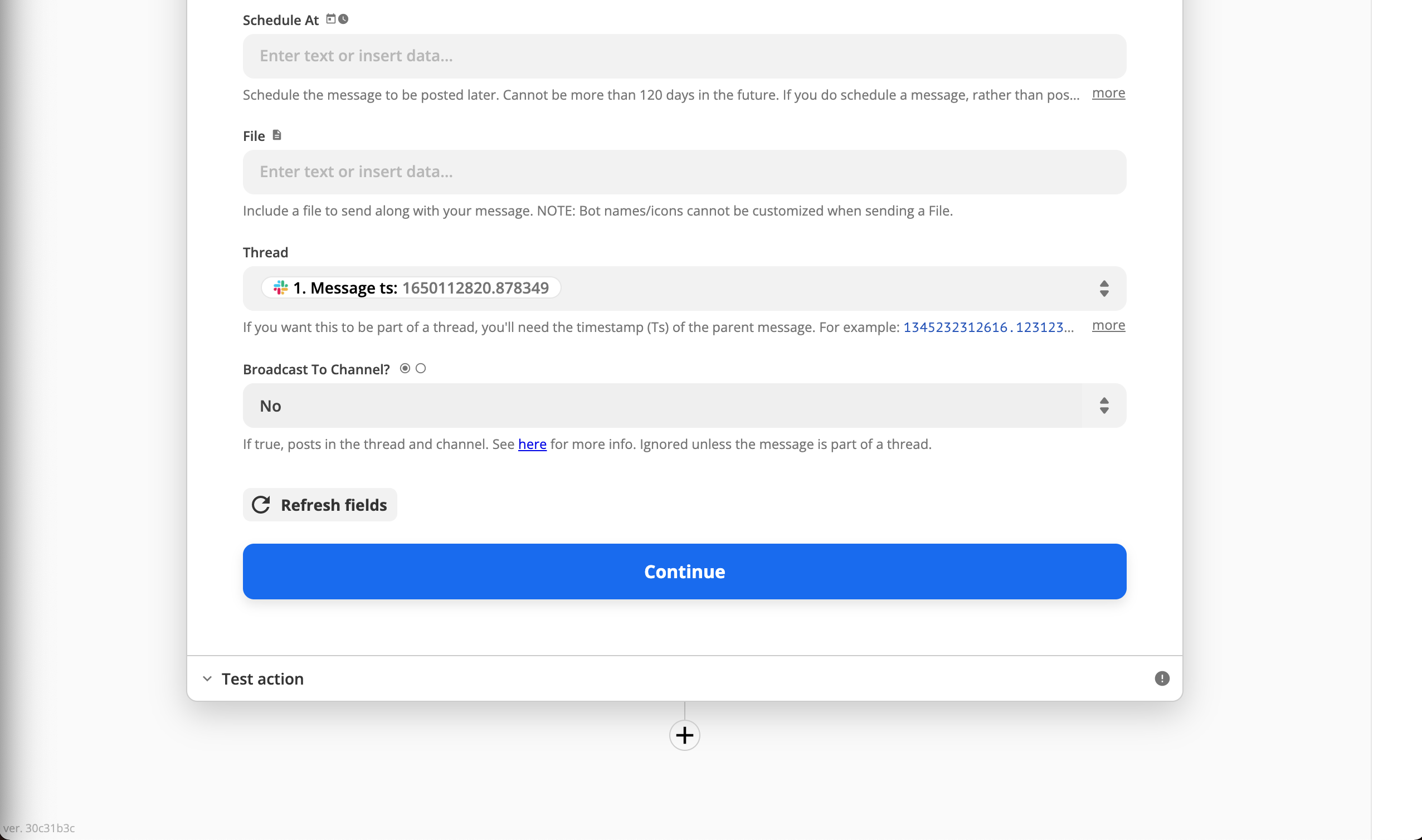Click the refresh arrow icon in Refresh fields
The height and width of the screenshot is (840, 1422).
point(261,504)
